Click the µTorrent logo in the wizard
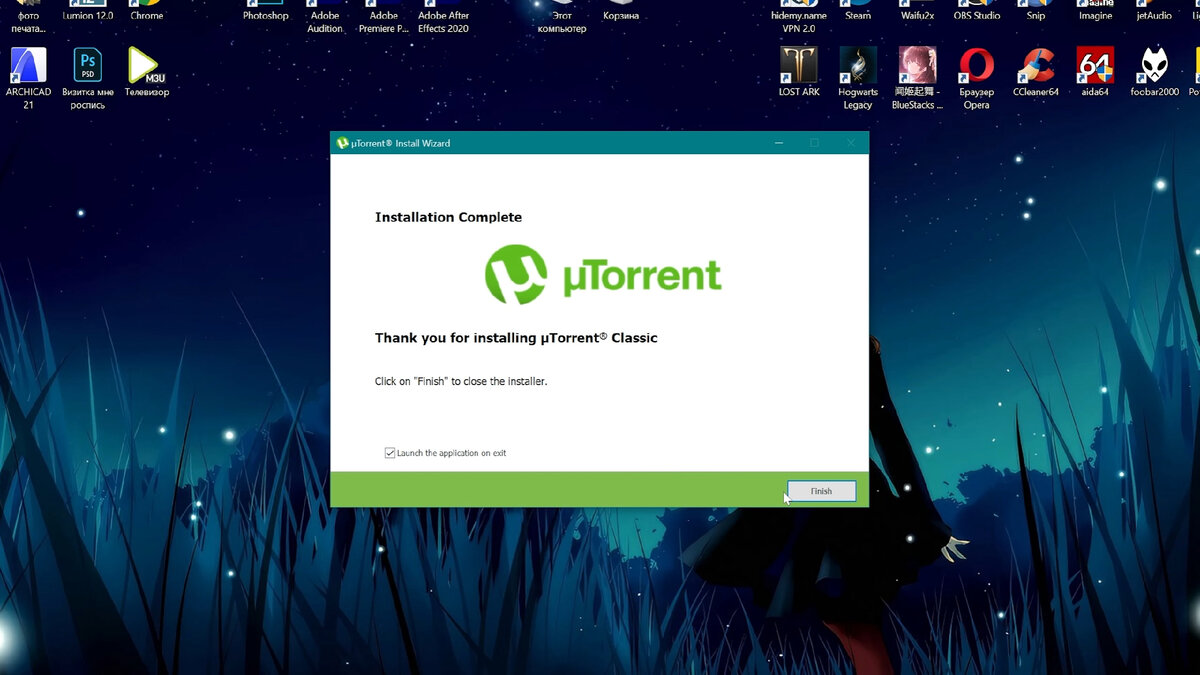Screen dimensions: 1200x675 [x=603, y=275]
